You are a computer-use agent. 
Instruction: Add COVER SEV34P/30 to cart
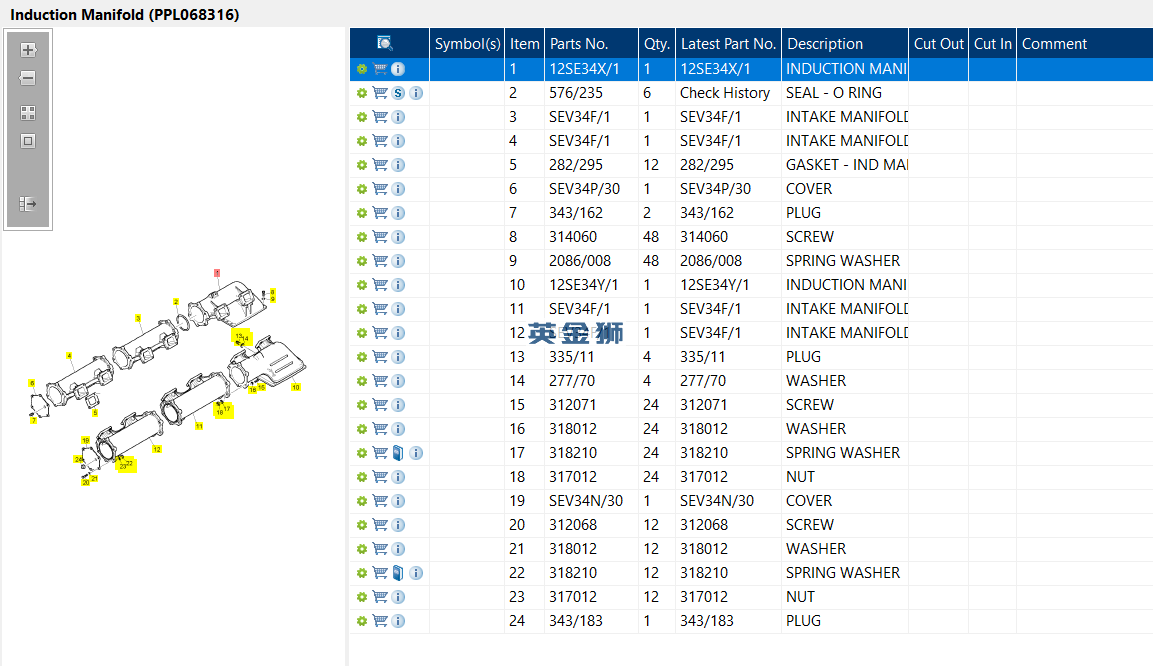[380, 189]
